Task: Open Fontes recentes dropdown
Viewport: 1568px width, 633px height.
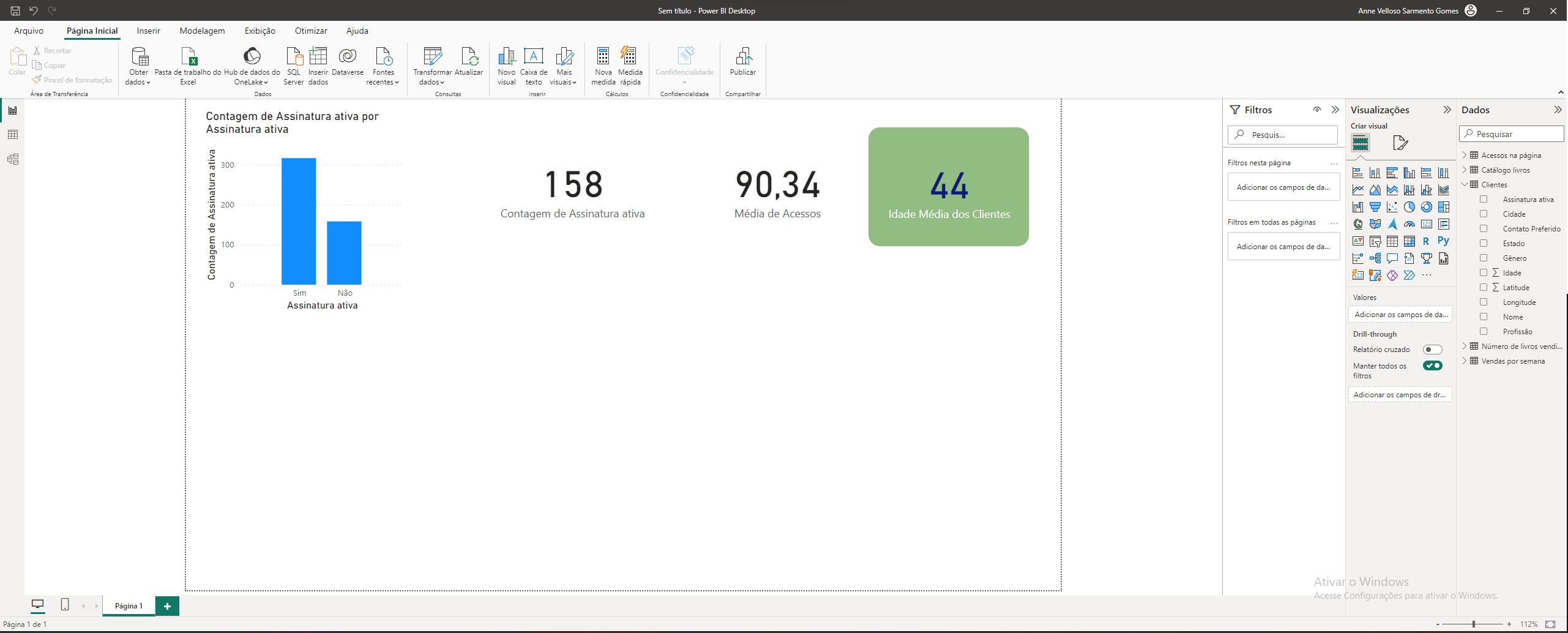Action: pos(383,66)
